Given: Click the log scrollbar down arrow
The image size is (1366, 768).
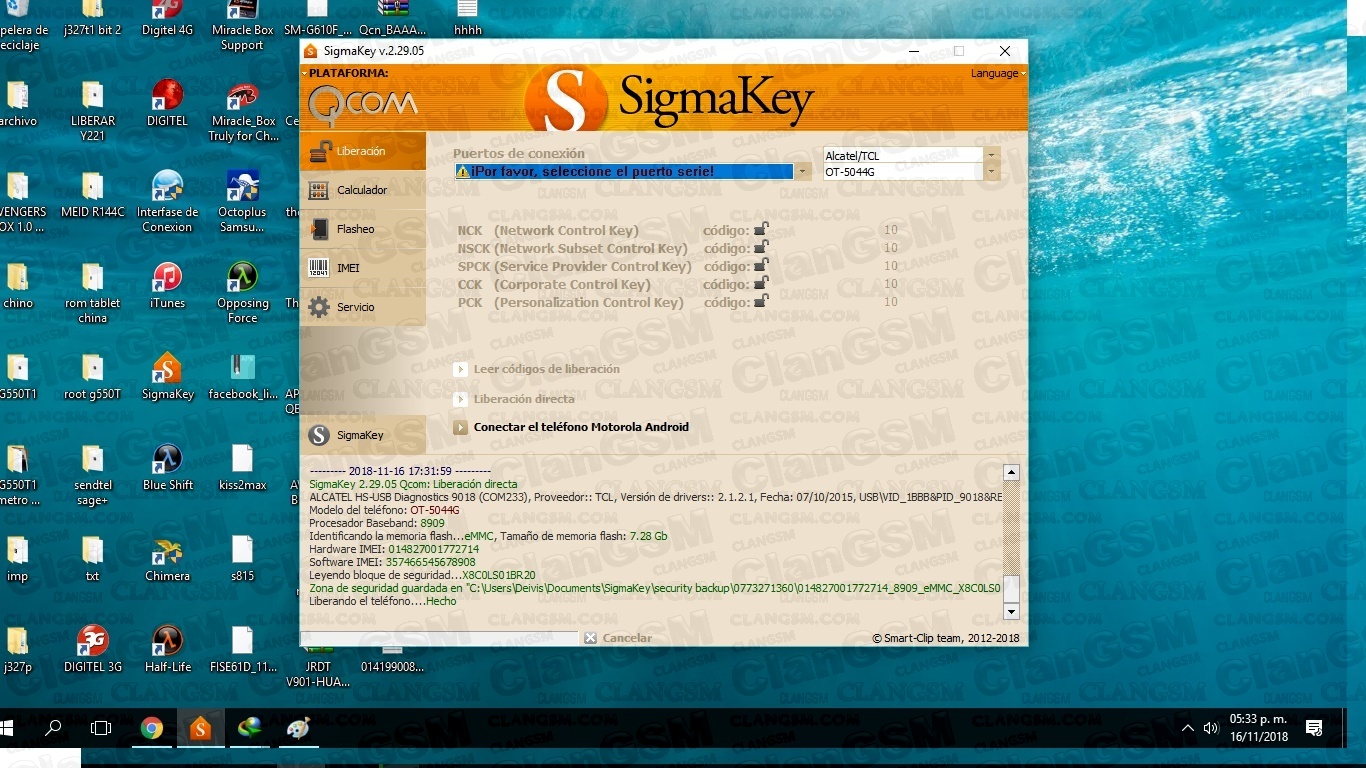Looking at the screenshot, I should [1011, 611].
